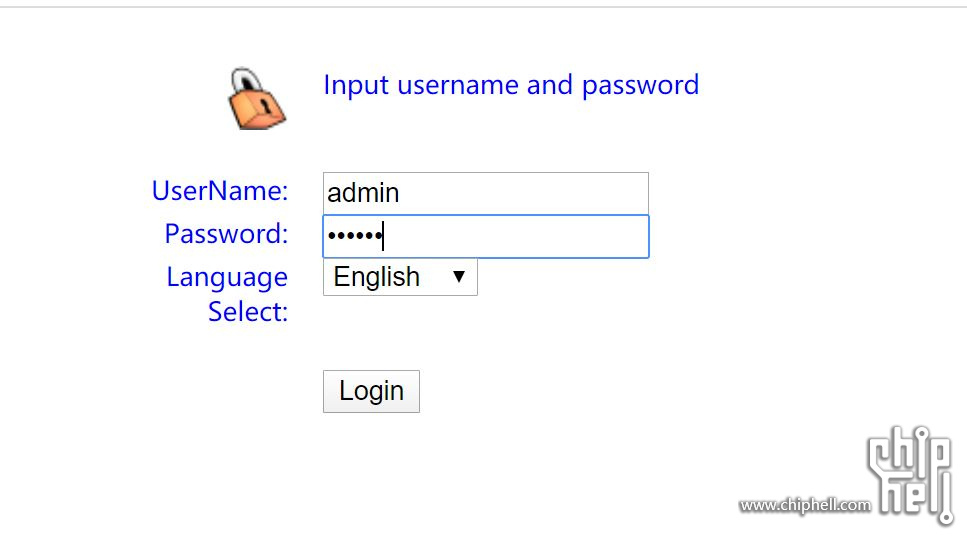
Task: Click the "admin" text in the UserName box
Action: pos(363,193)
